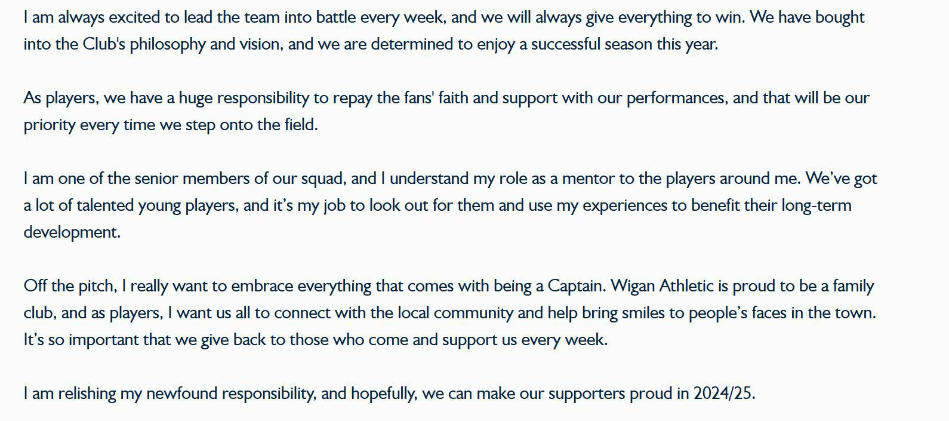Click the paragraph starting "Off the pitch"
949x421 pixels.
click(x=450, y=313)
